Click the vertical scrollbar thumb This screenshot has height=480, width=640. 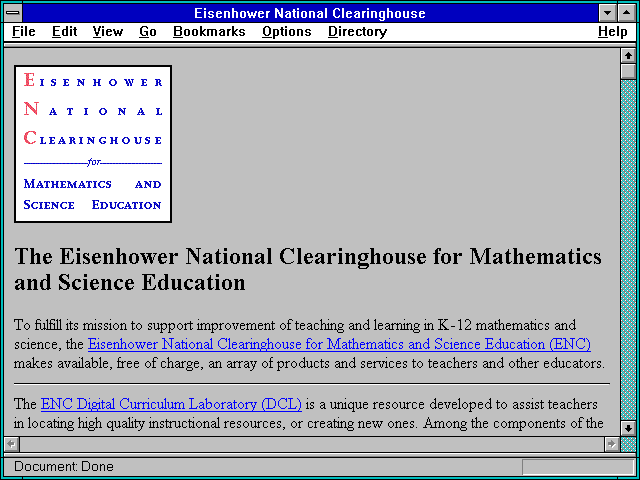[x=628, y=71]
